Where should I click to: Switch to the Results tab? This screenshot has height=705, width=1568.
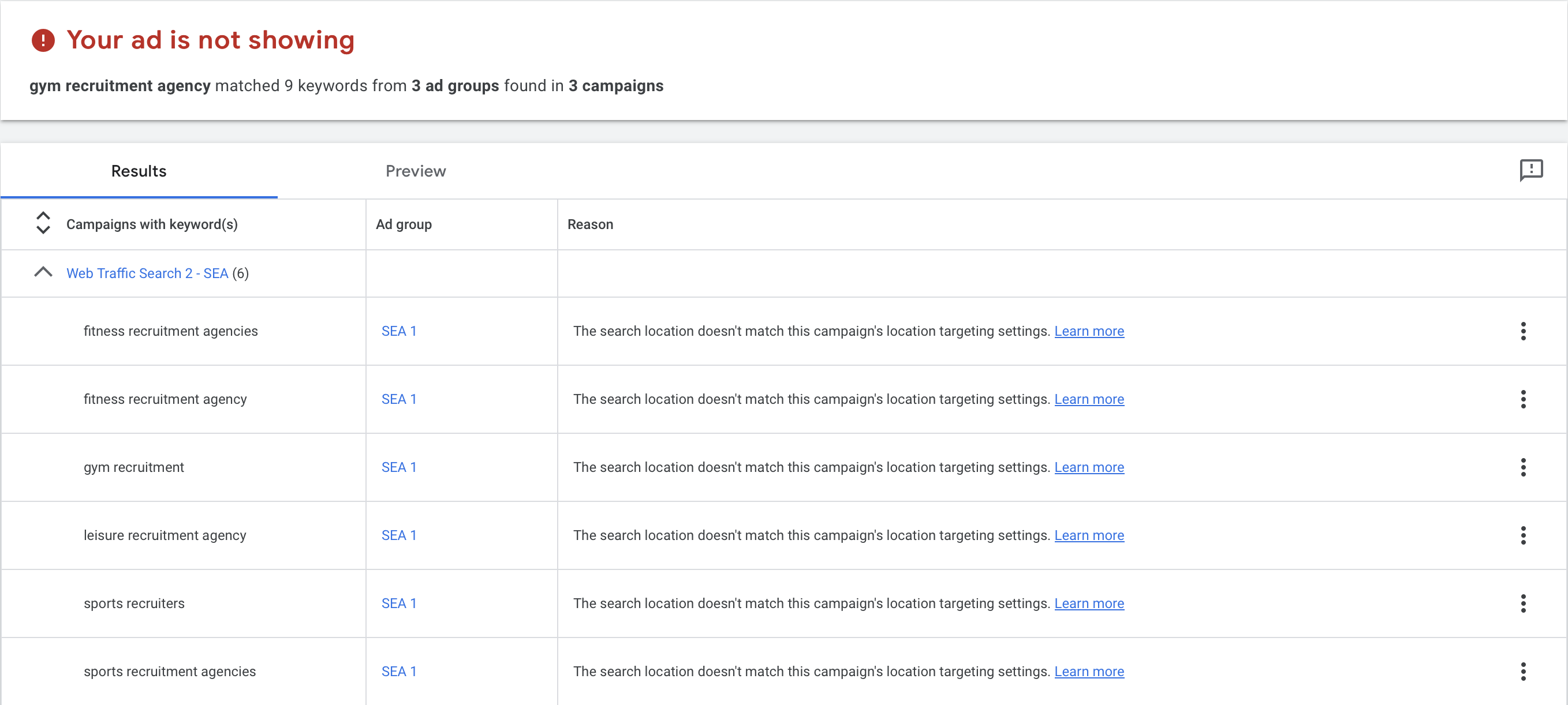tap(139, 171)
